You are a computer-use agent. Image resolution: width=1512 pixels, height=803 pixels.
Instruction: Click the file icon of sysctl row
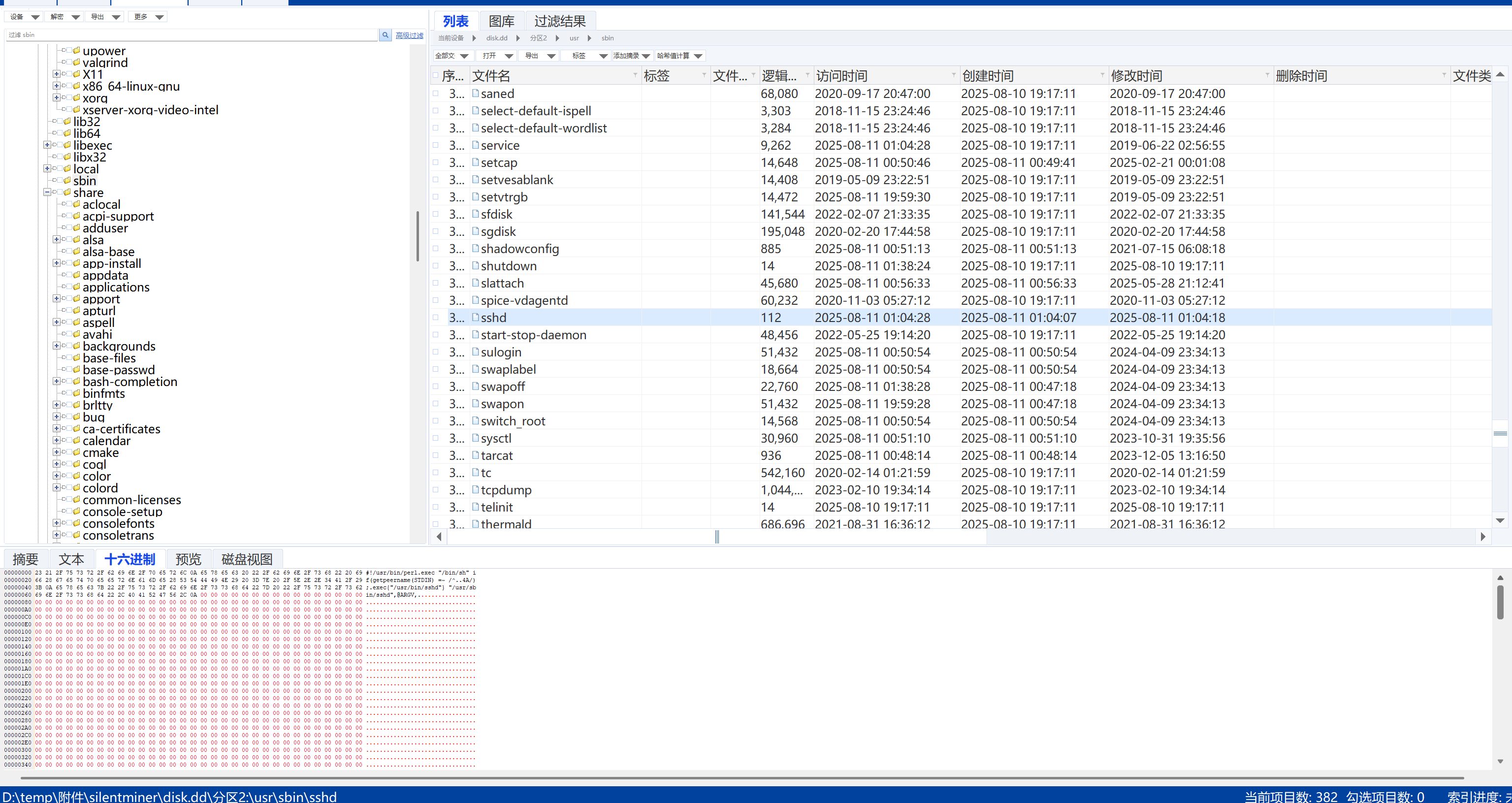tap(476, 438)
